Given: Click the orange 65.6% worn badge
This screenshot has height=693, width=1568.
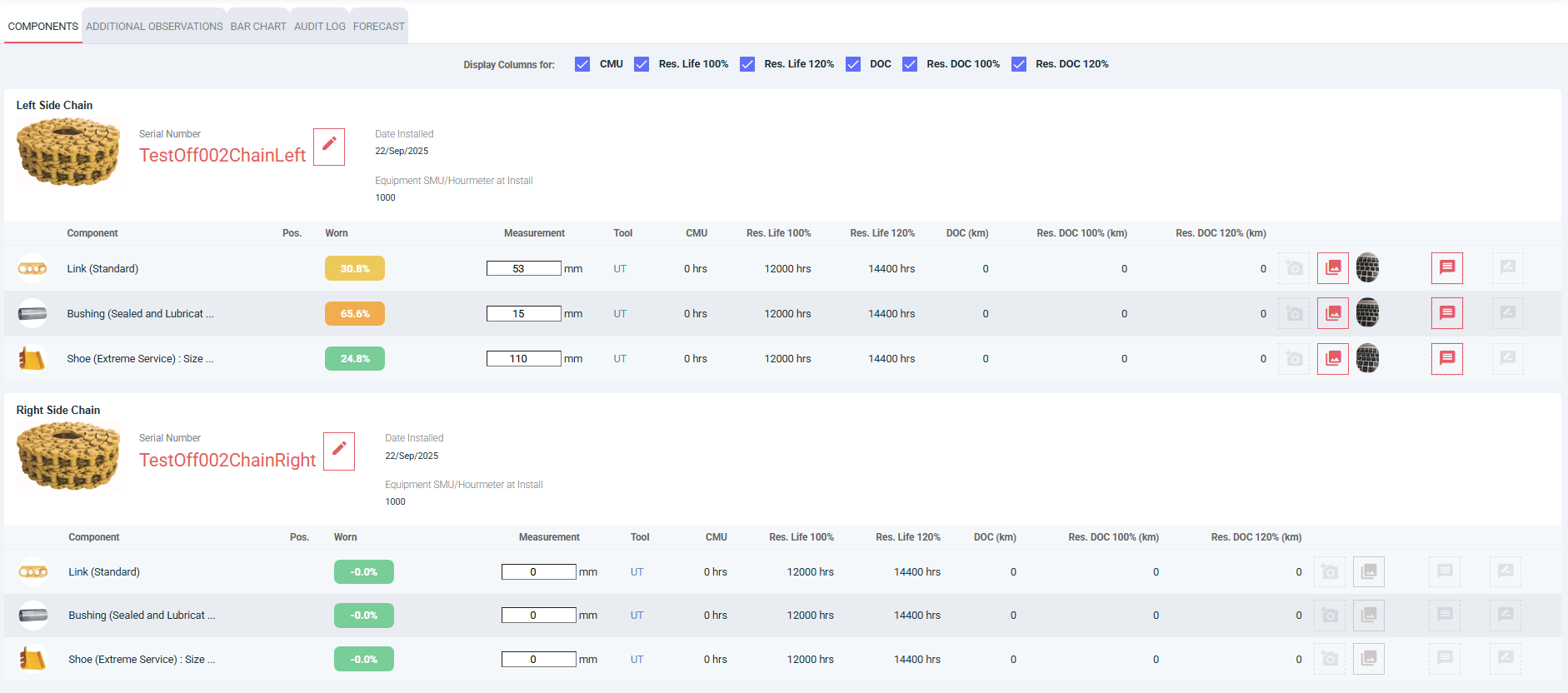Looking at the screenshot, I should pyautogui.click(x=355, y=314).
